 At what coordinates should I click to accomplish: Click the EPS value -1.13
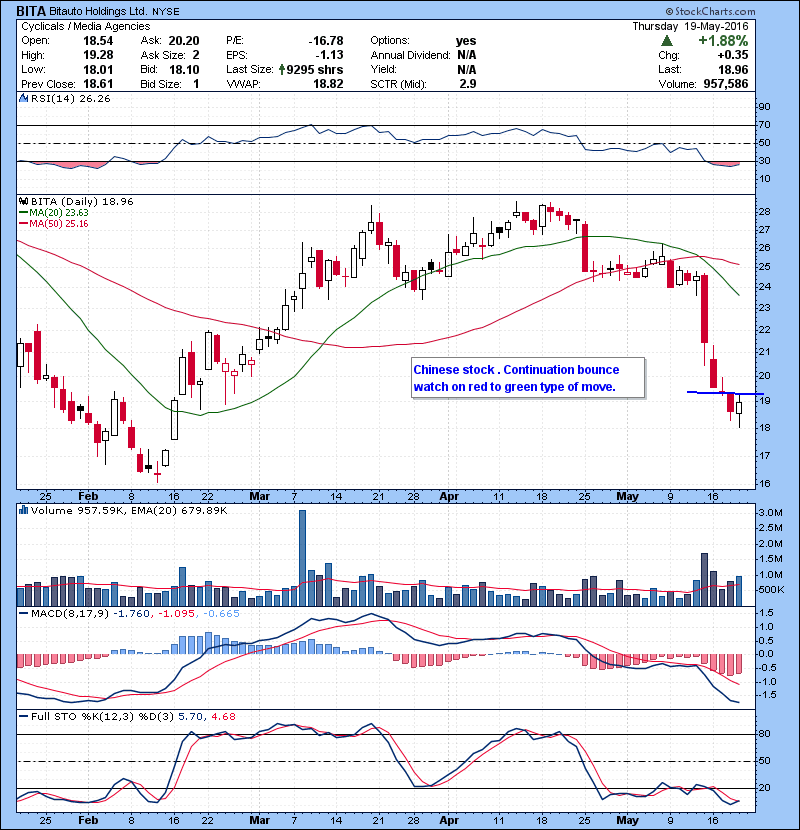tap(329, 55)
